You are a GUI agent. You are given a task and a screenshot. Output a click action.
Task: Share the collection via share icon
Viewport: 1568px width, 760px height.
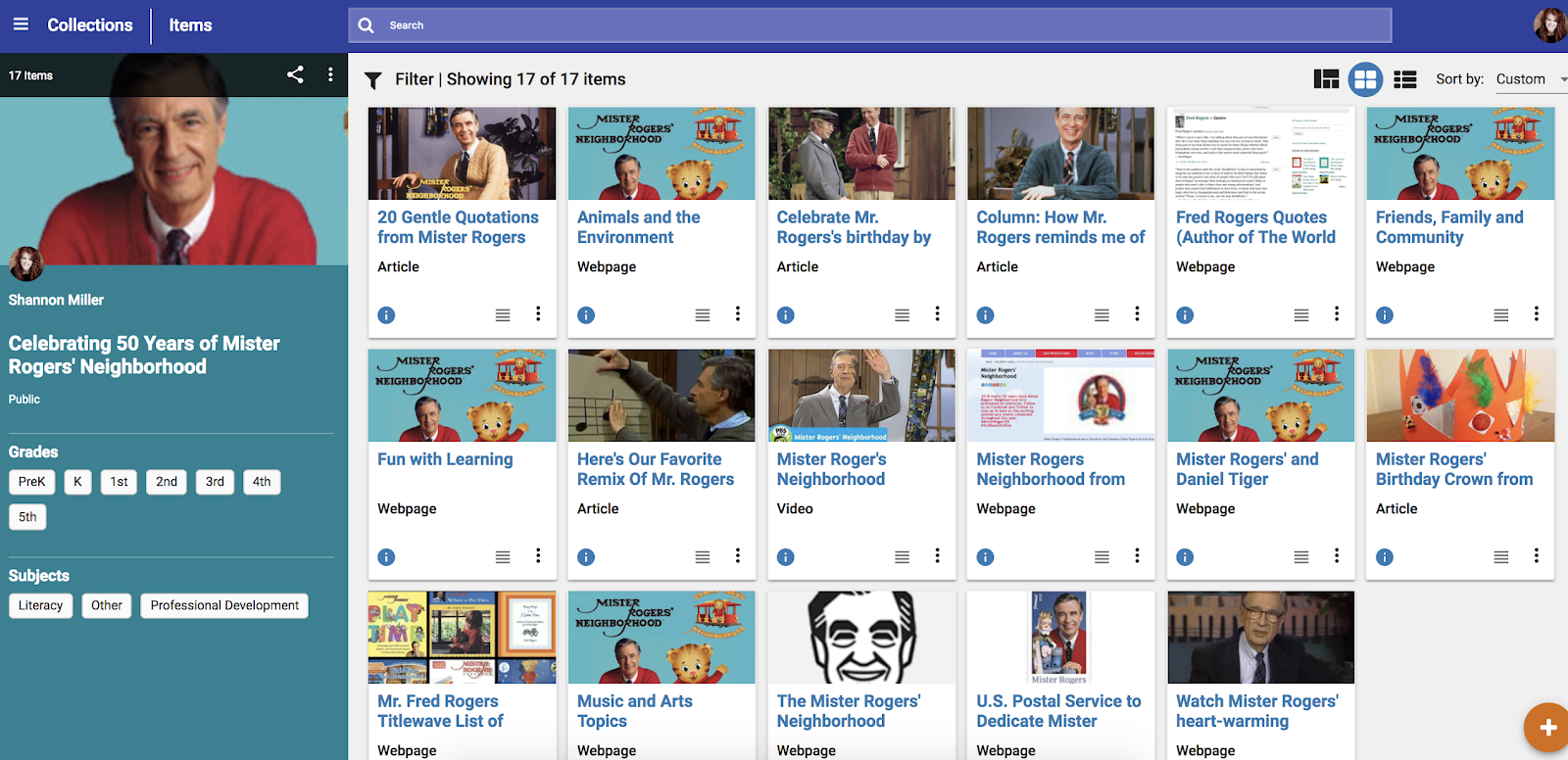coord(295,74)
